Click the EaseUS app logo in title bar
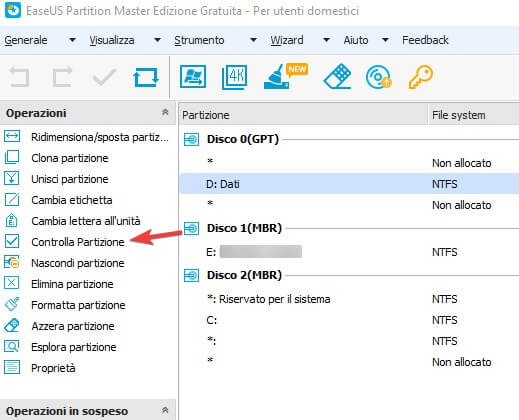The width and height of the screenshot is (519, 420). coord(13,10)
